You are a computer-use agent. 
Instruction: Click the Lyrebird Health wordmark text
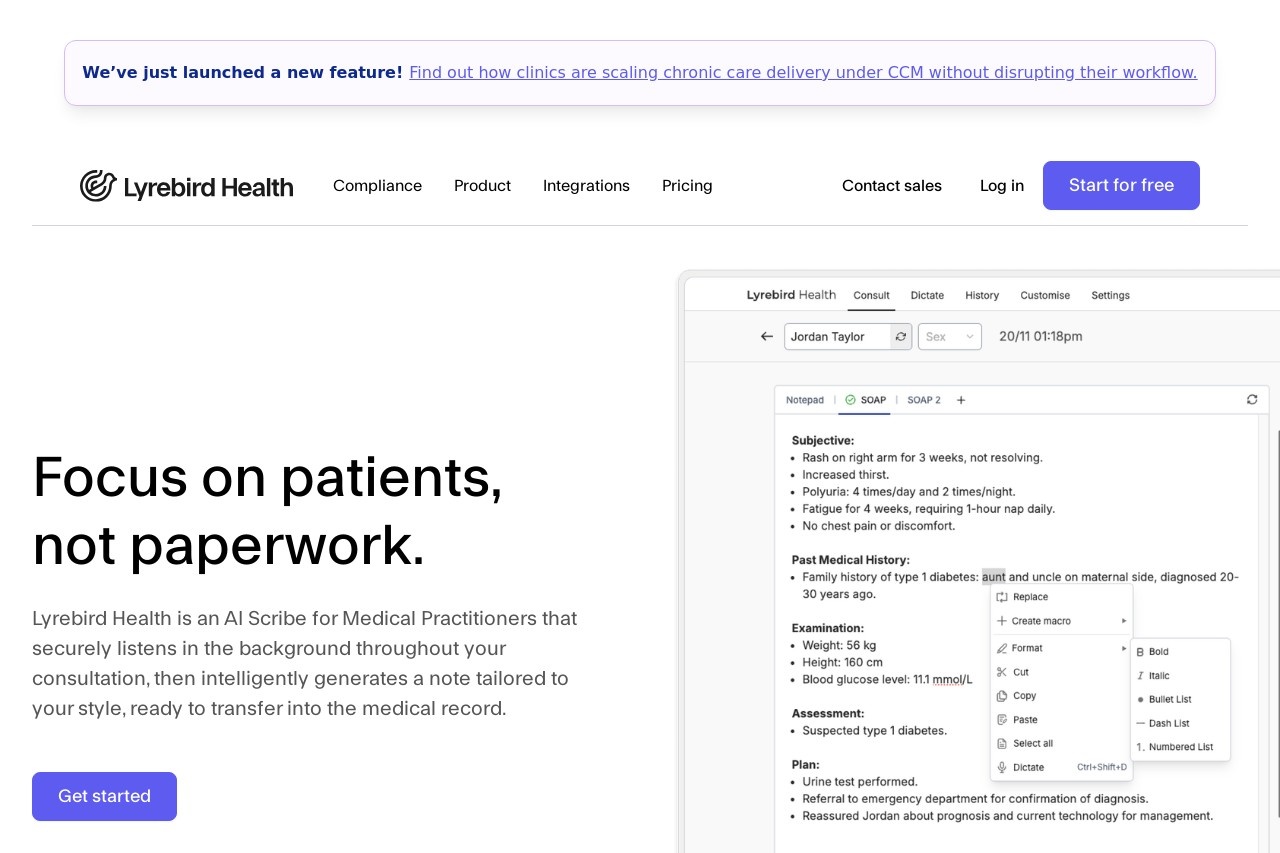pos(208,188)
